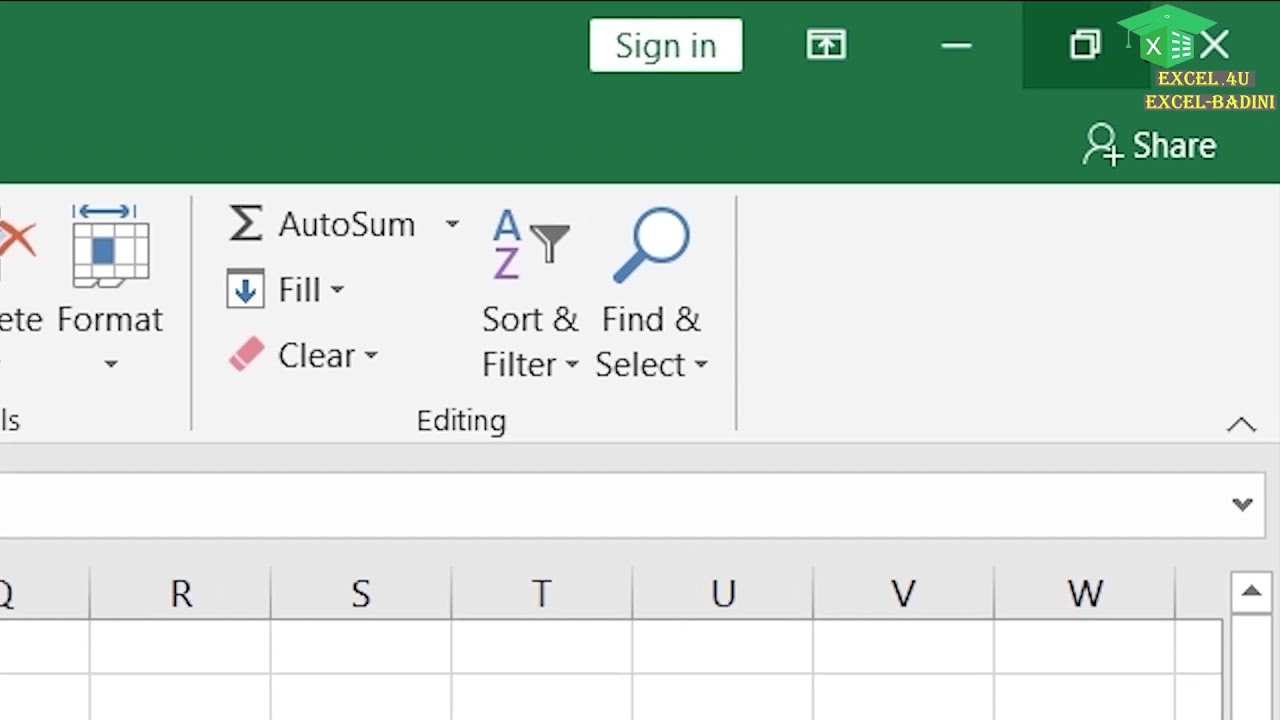Open the Format dropdown arrow

(x=111, y=364)
